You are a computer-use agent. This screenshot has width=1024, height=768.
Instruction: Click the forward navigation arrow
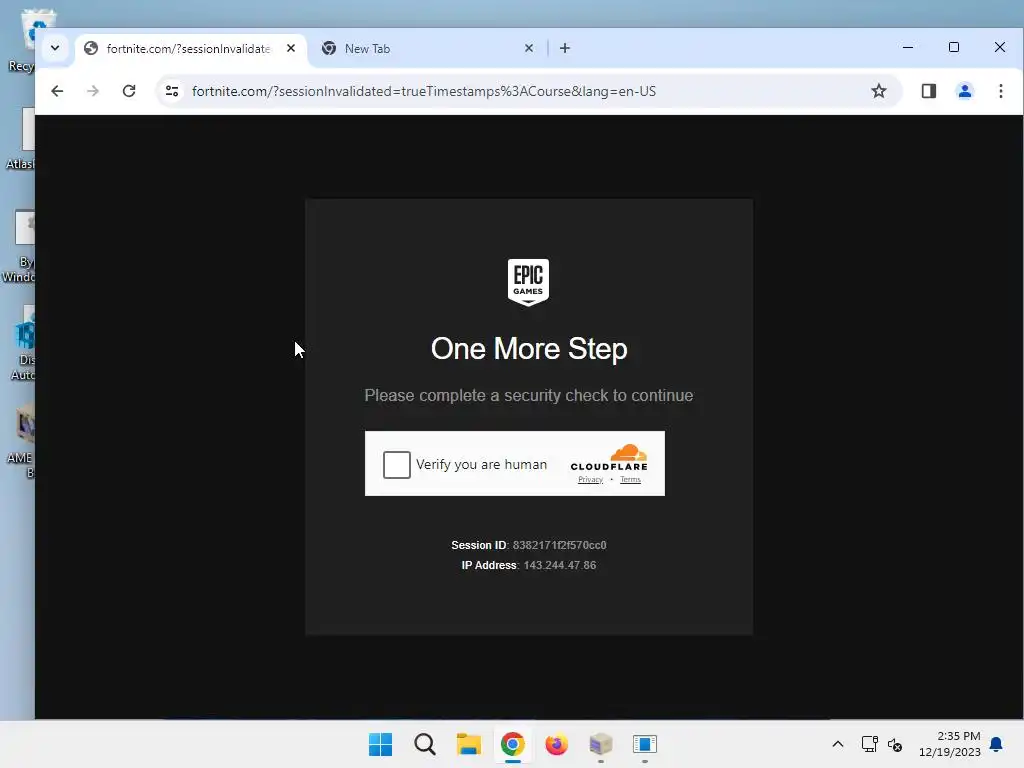coord(93,91)
